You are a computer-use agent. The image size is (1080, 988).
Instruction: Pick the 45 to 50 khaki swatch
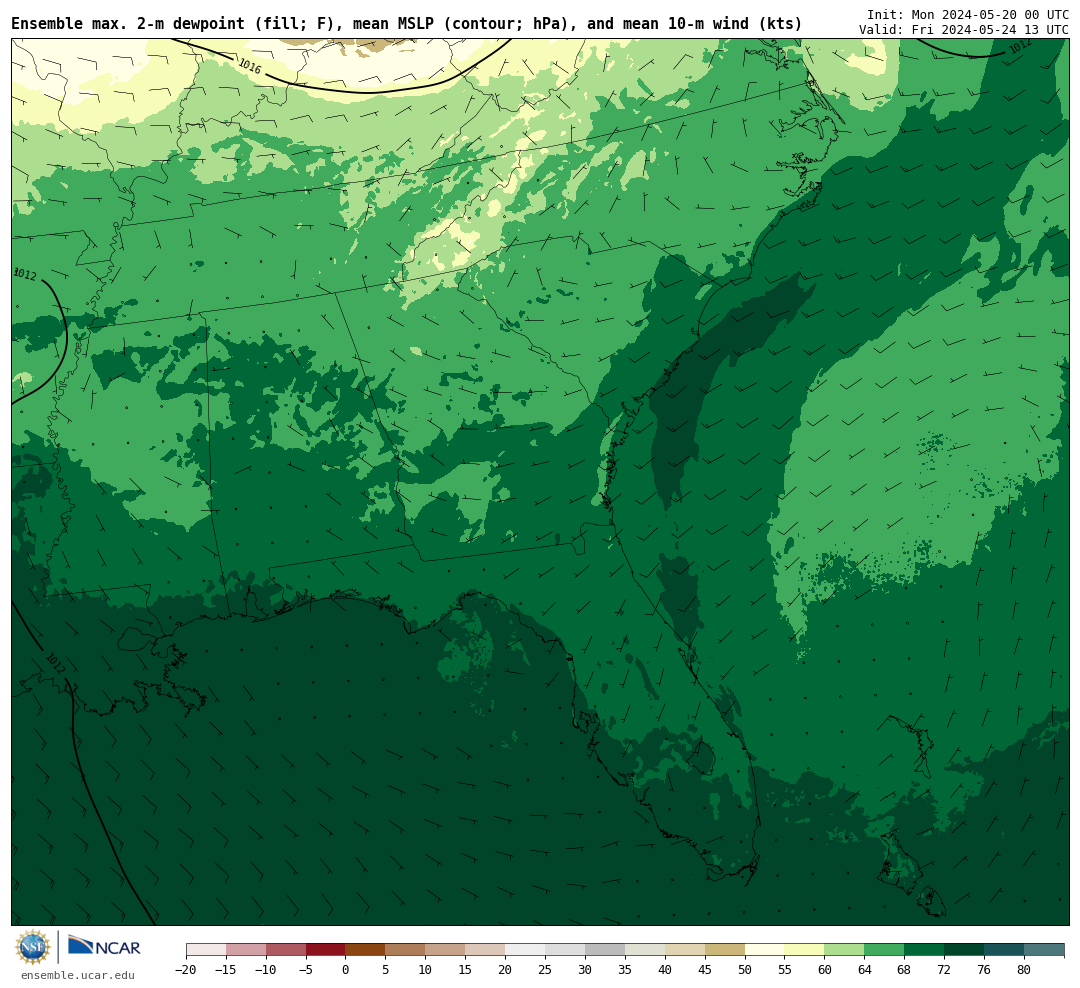click(725, 950)
